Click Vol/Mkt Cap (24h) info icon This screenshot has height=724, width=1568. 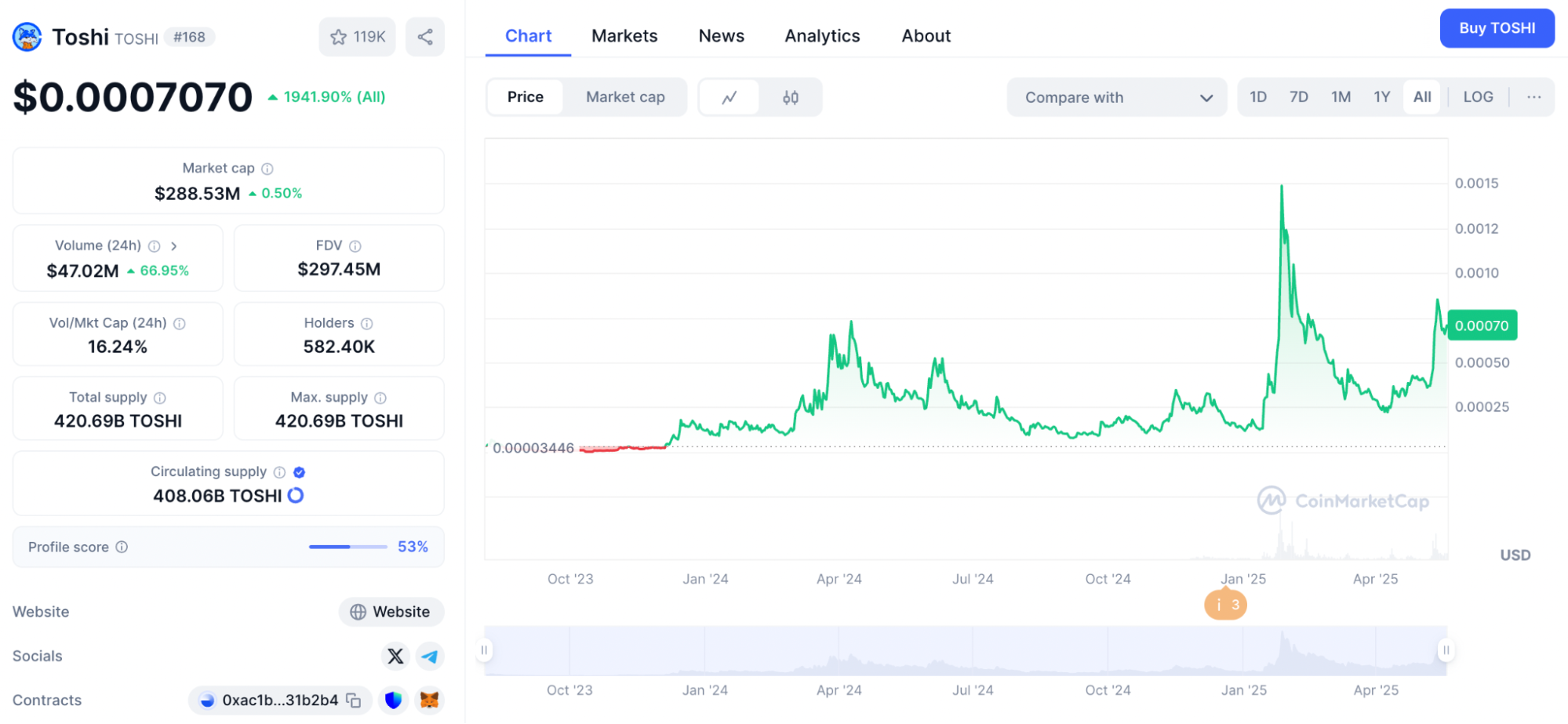pyautogui.click(x=180, y=323)
